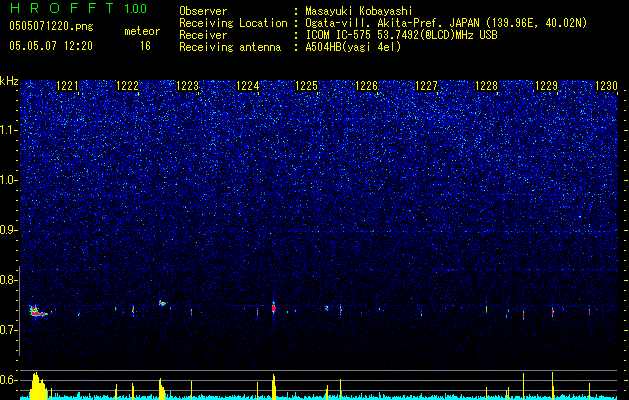The height and width of the screenshot is (400, 629).
Task: Click the 1223 time marker
Action: [x=187, y=85]
